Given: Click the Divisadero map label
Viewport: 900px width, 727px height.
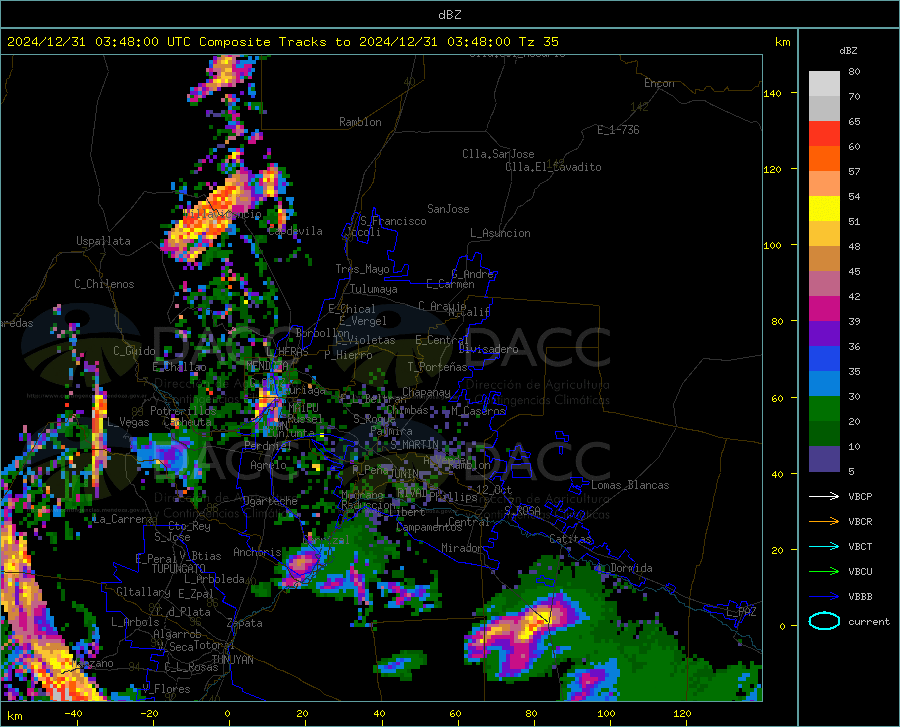Looking at the screenshot, I should coord(488,349).
